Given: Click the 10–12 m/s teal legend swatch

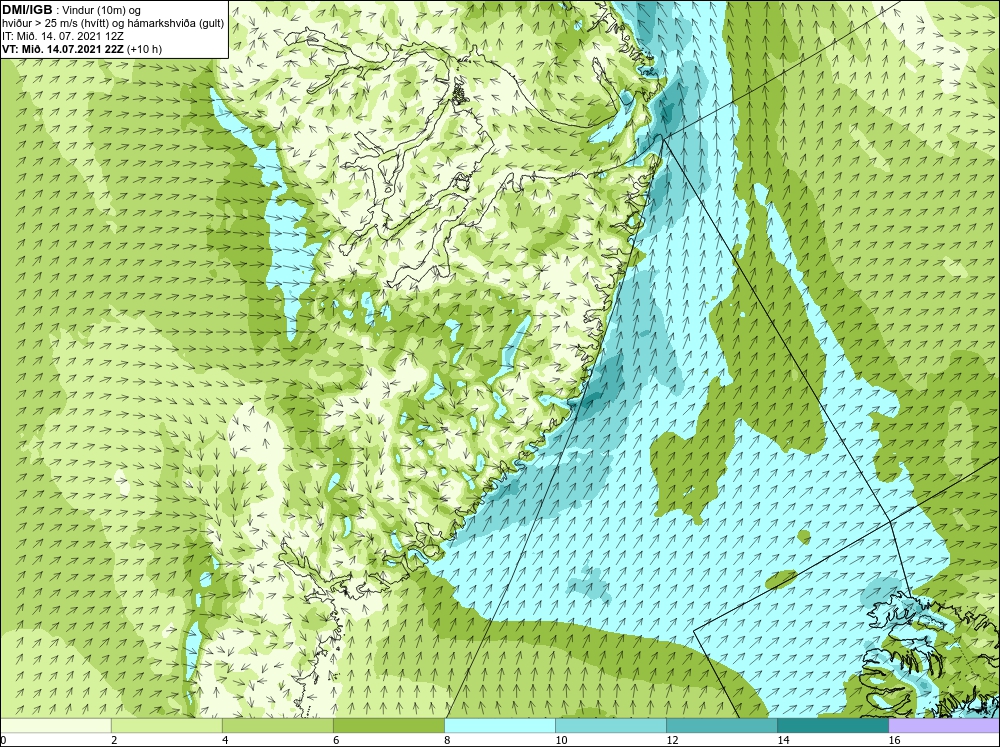Looking at the screenshot, I should (x=610, y=725).
